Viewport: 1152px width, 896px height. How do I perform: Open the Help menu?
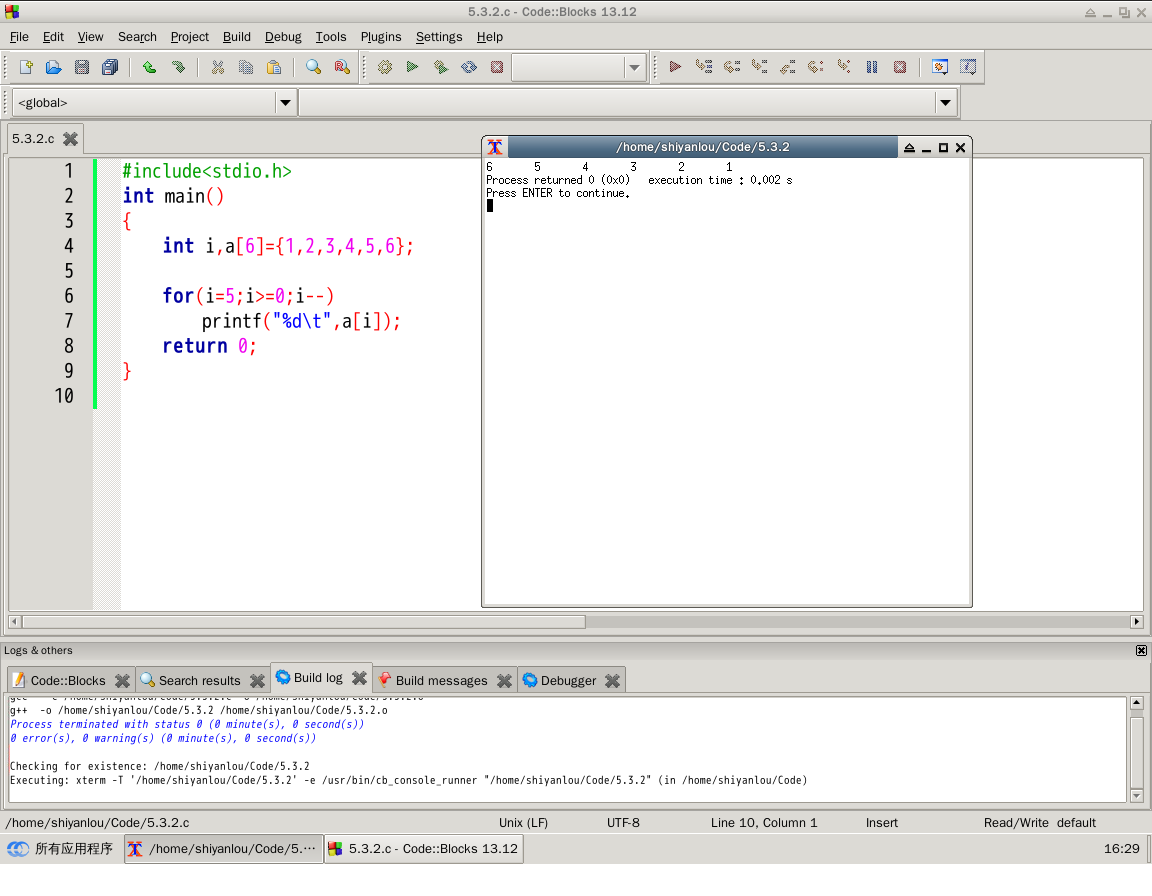489,37
